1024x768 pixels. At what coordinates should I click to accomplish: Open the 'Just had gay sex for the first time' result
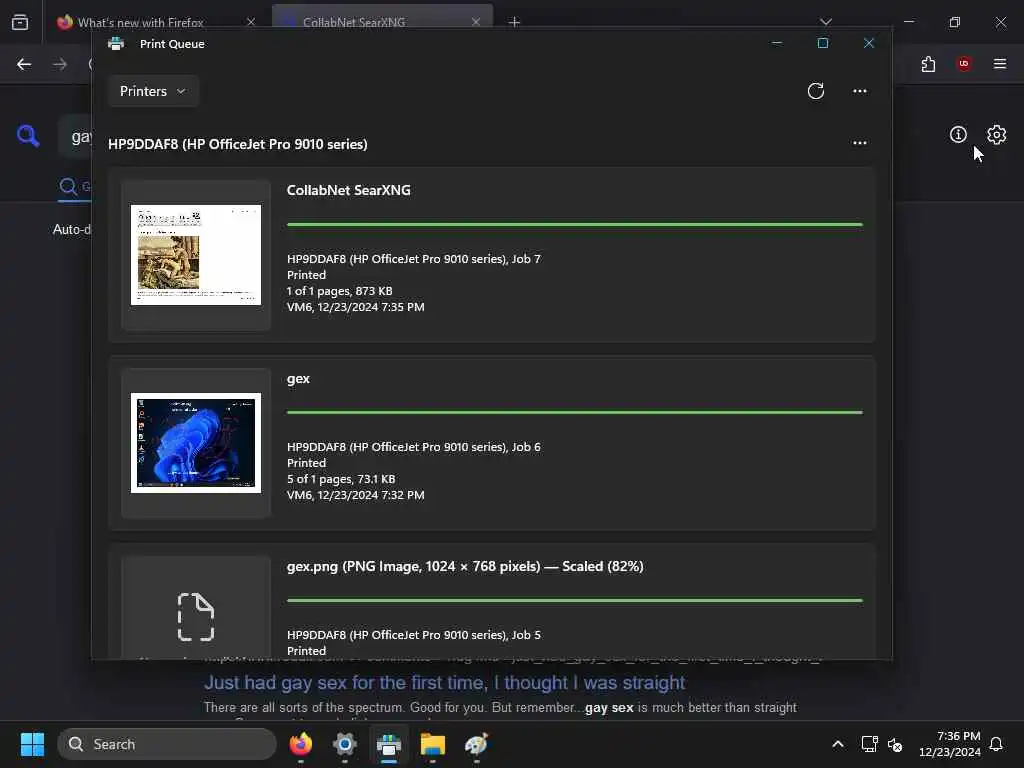(x=445, y=682)
